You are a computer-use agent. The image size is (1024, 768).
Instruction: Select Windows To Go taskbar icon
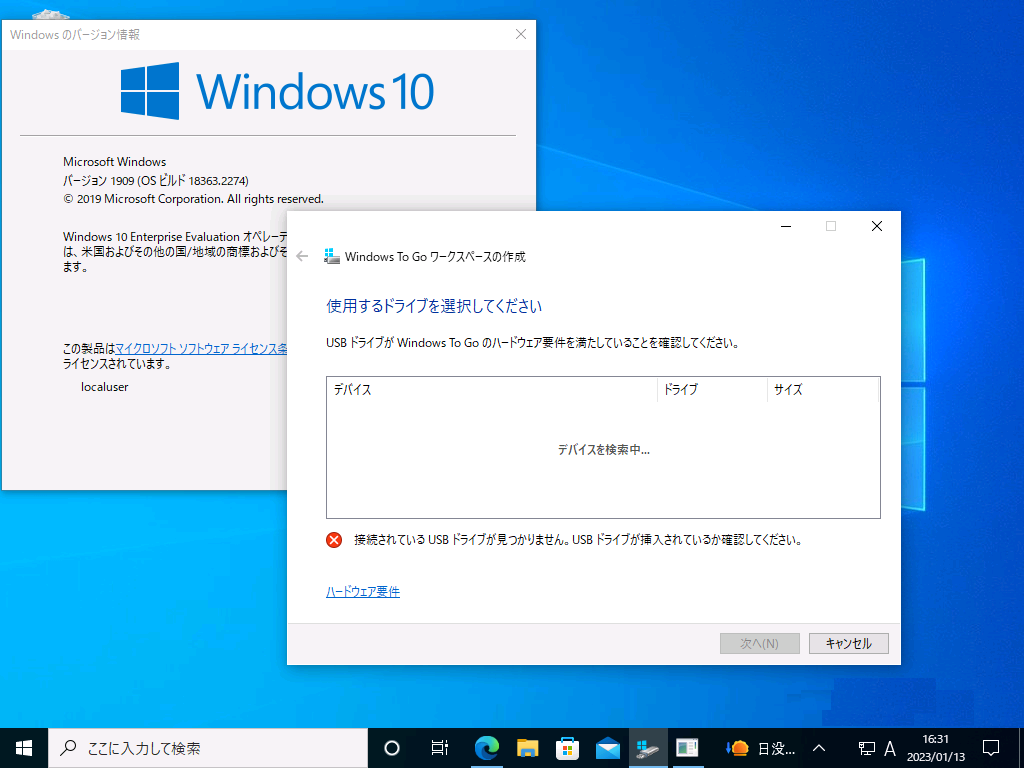(x=647, y=747)
